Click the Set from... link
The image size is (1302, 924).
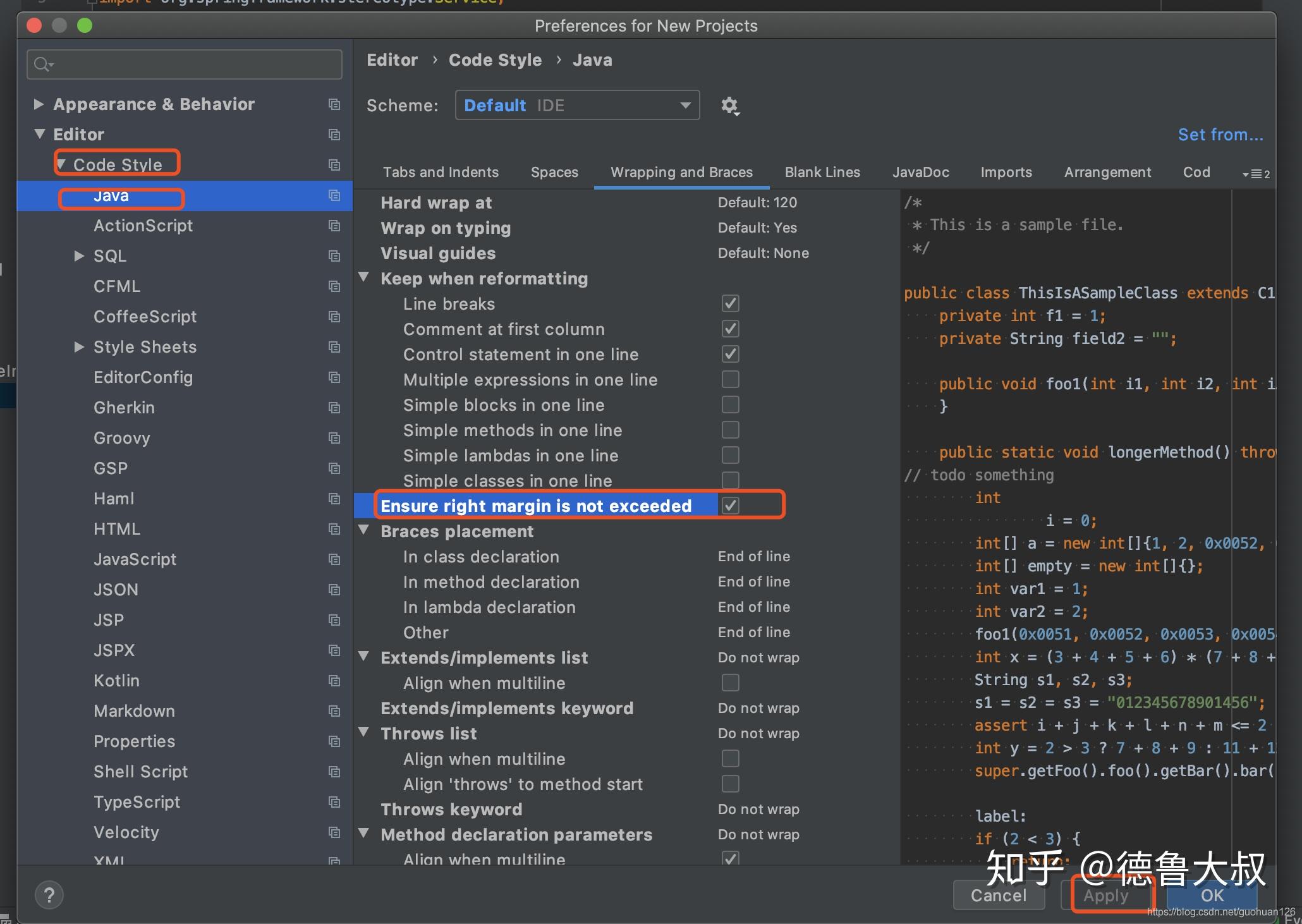1220,135
